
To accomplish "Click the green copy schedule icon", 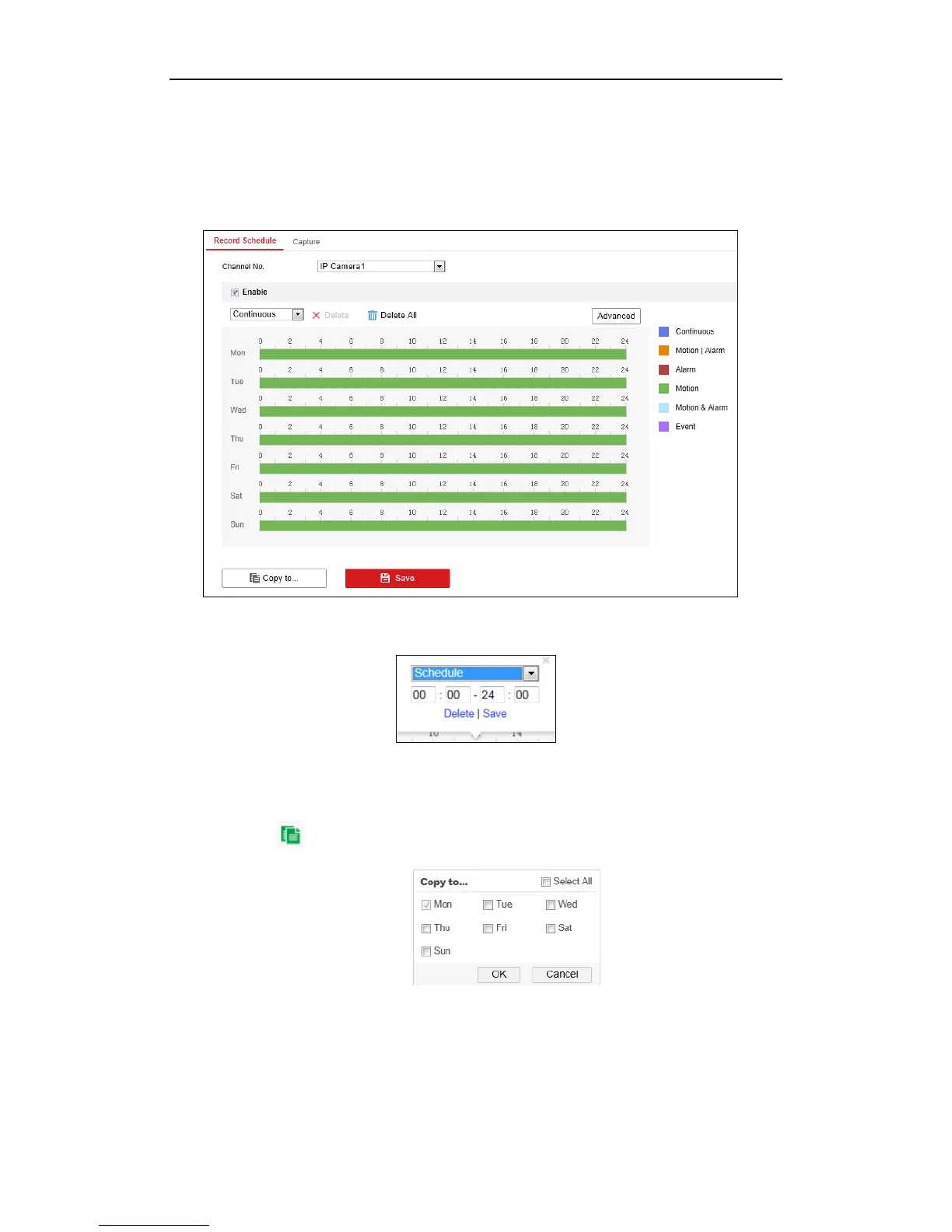I will [x=290, y=835].
